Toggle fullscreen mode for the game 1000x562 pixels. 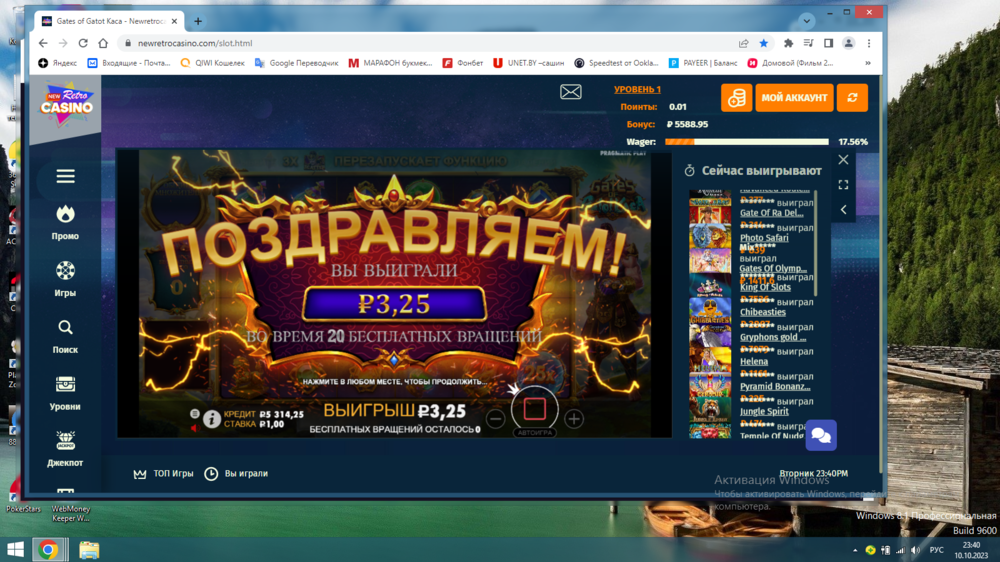pyautogui.click(x=843, y=185)
